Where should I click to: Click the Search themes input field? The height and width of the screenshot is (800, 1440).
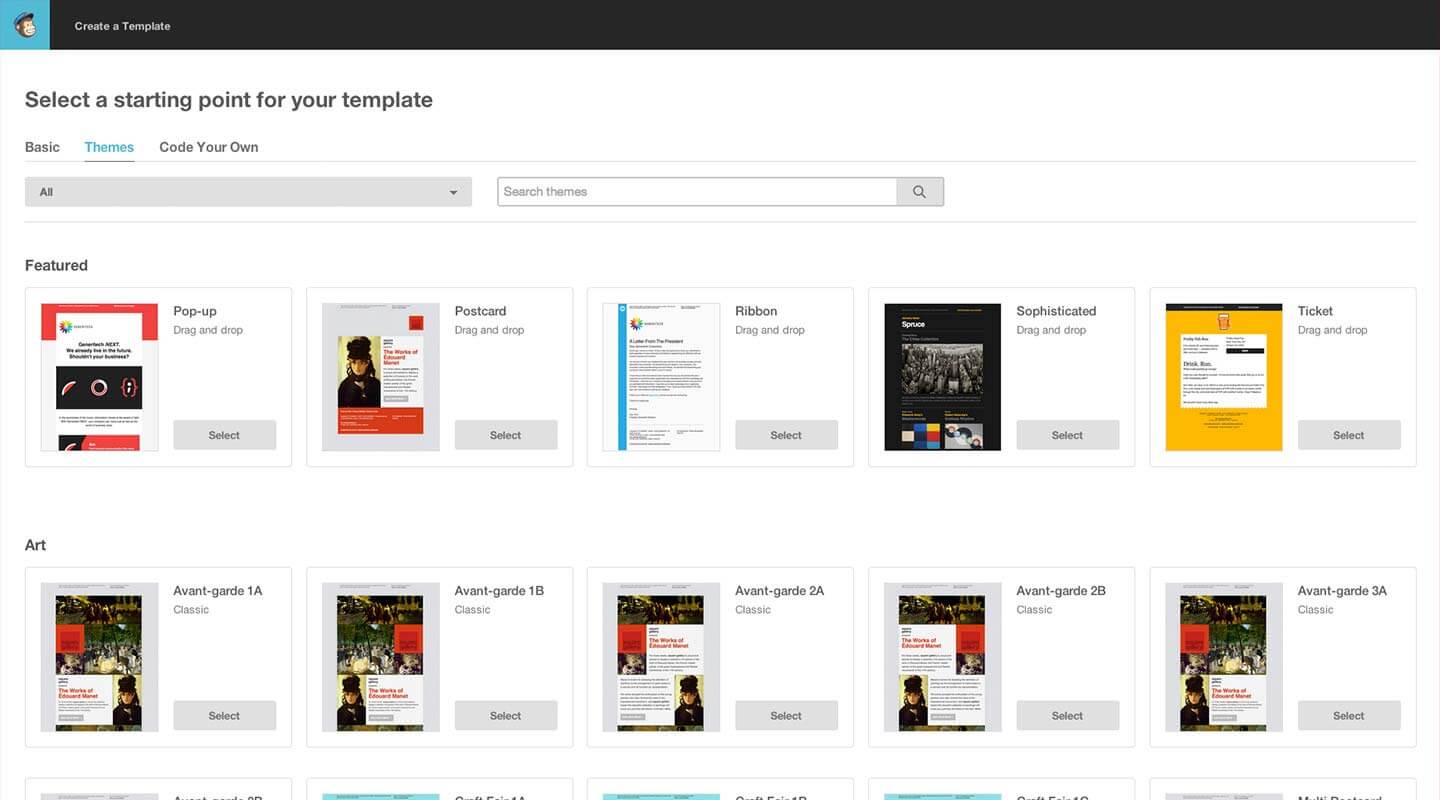point(697,192)
